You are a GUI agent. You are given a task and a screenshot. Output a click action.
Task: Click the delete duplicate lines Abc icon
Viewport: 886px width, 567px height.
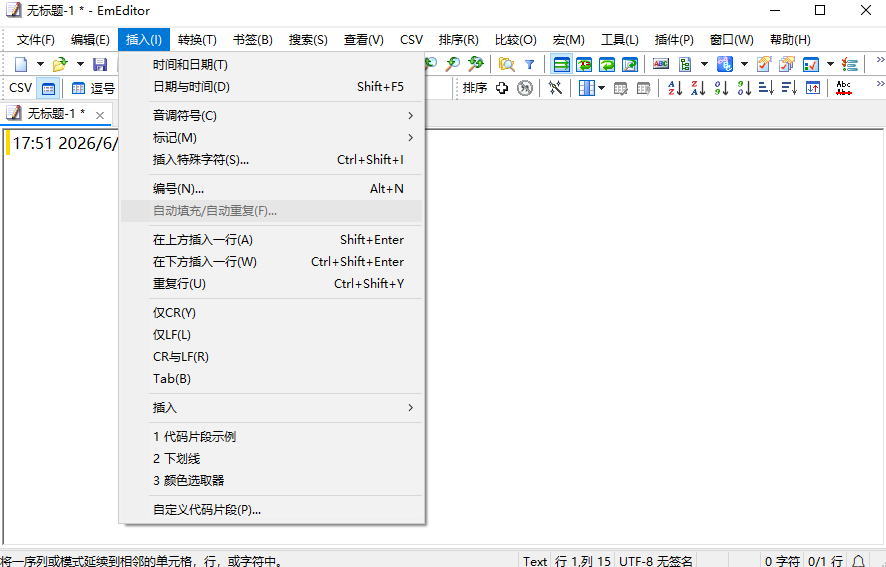click(844, 88)
